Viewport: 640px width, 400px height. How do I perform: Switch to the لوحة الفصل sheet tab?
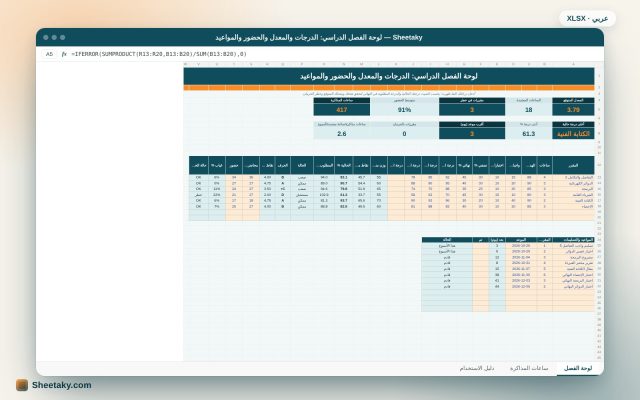point(578,368)
